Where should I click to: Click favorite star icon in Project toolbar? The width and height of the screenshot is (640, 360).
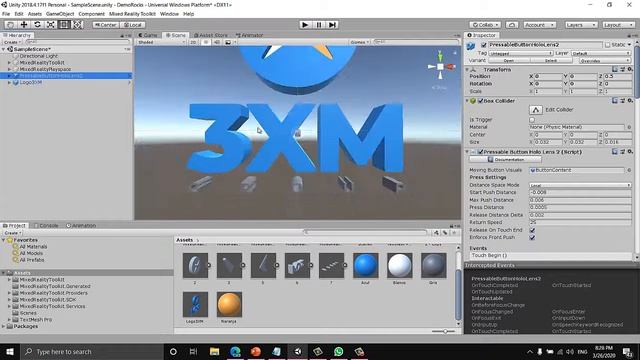(x=454, y=233)
